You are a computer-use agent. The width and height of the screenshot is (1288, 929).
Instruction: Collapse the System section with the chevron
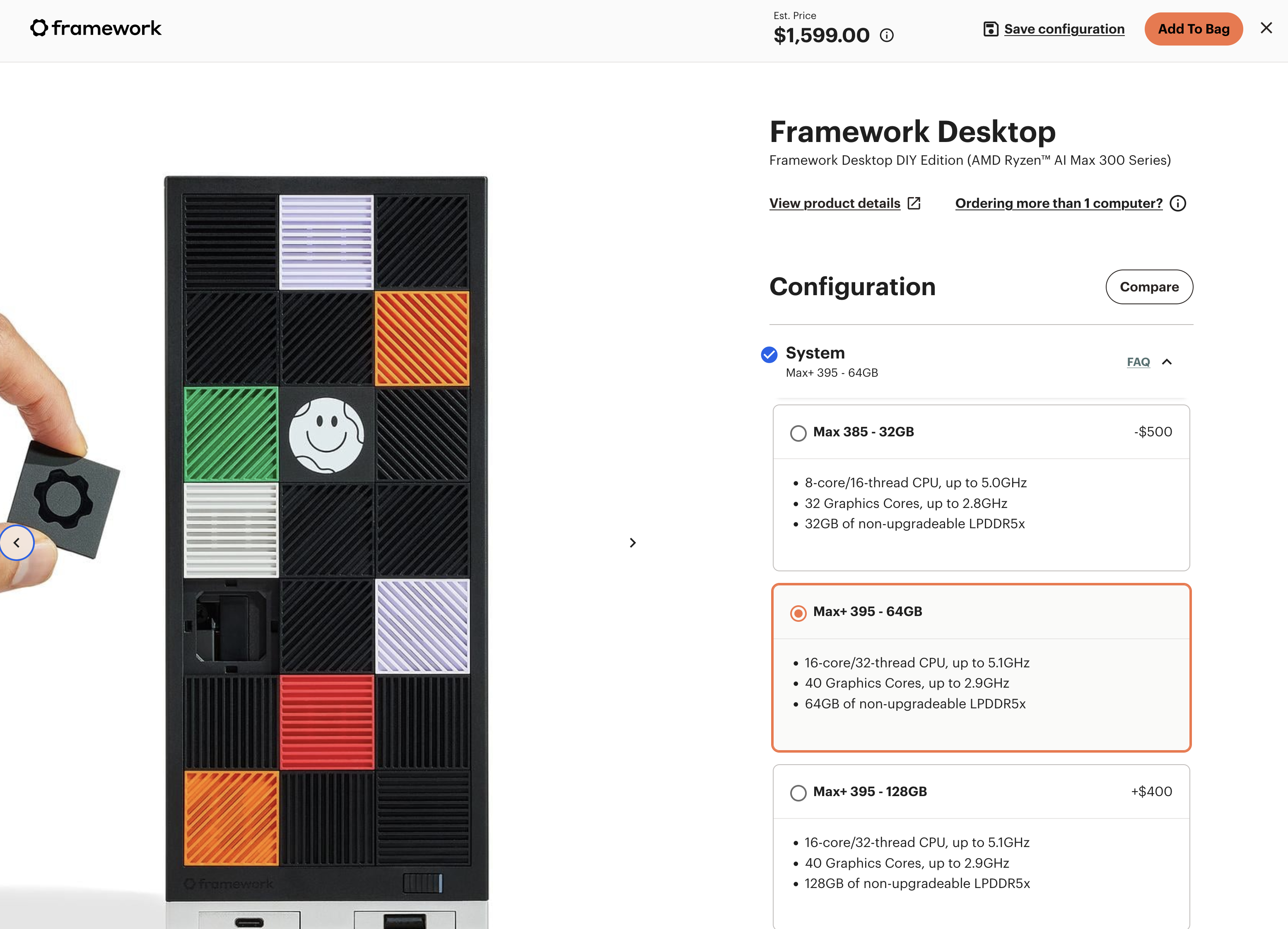click(x=1167, y=362)
